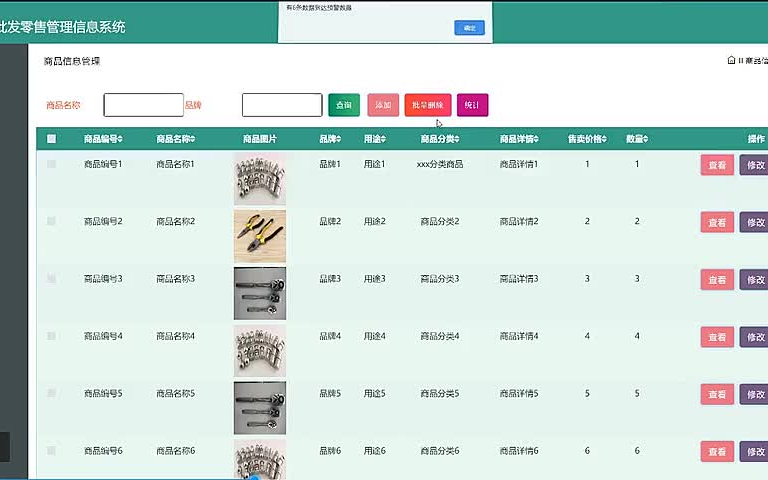Viewport: 768px width, 480px height.
Task: Open wrench image of 商品名称3
Action: point(260,293)
